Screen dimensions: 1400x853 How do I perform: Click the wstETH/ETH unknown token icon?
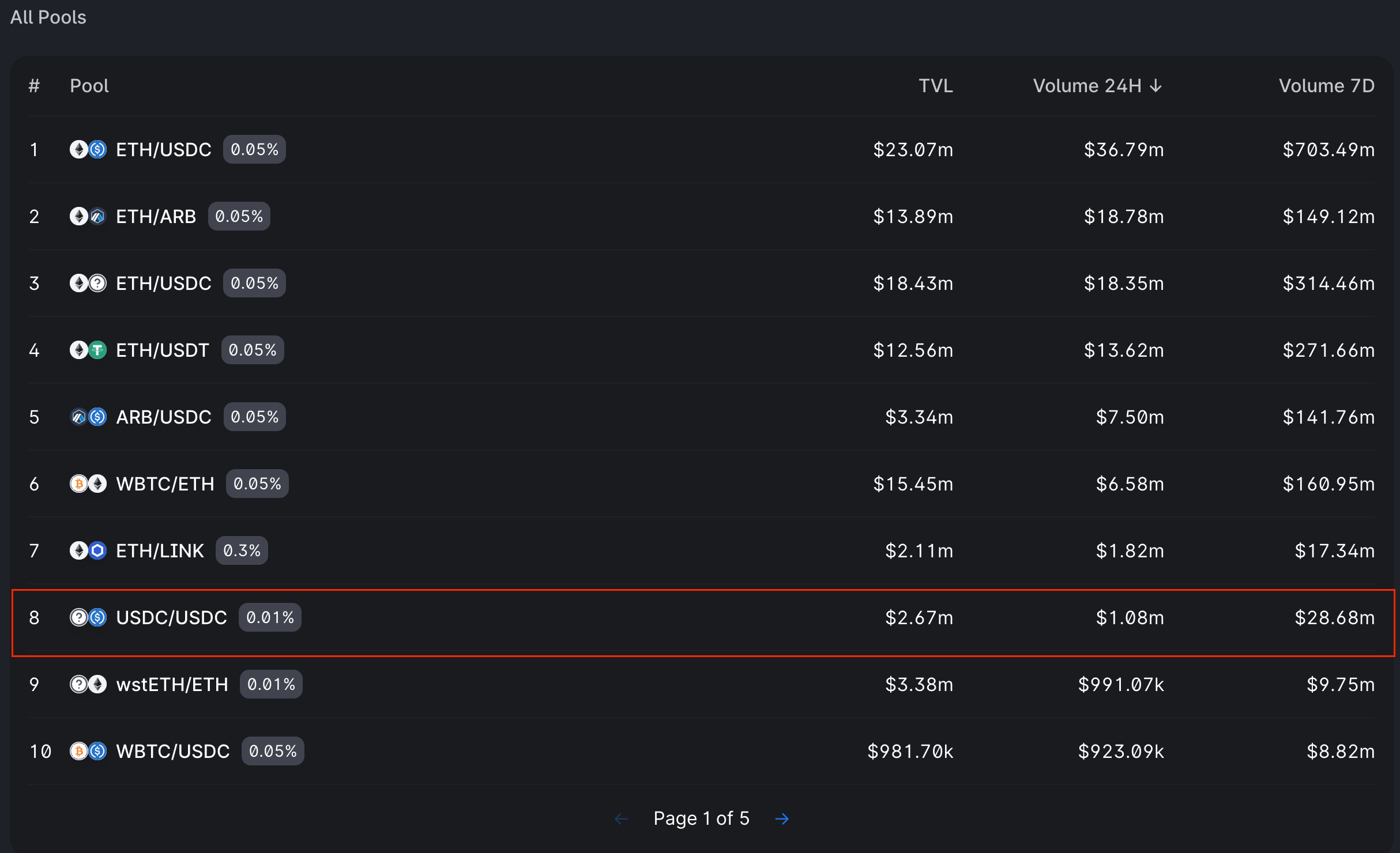(x=79, y=685)
